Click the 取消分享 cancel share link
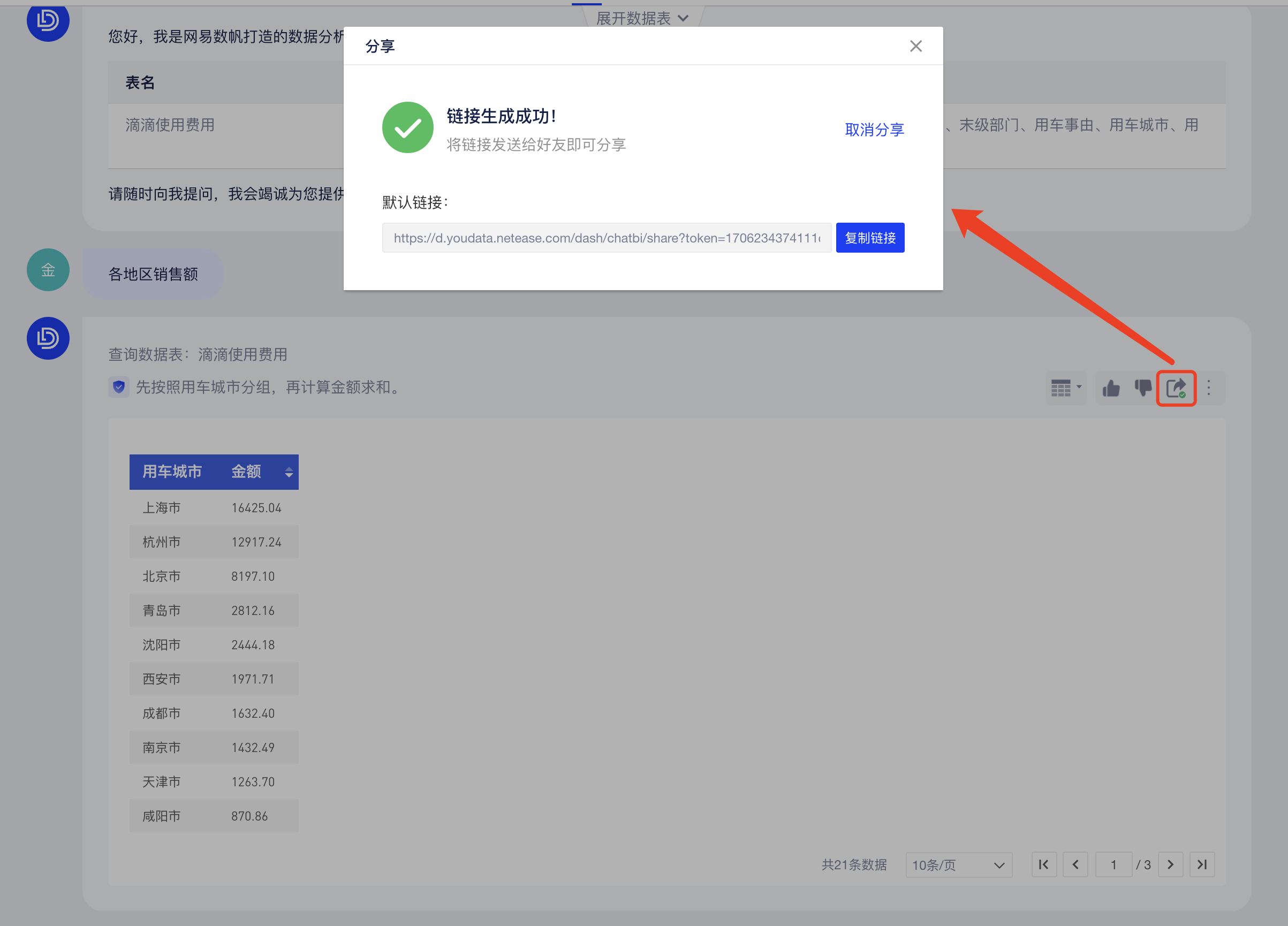 pos(874,130)
